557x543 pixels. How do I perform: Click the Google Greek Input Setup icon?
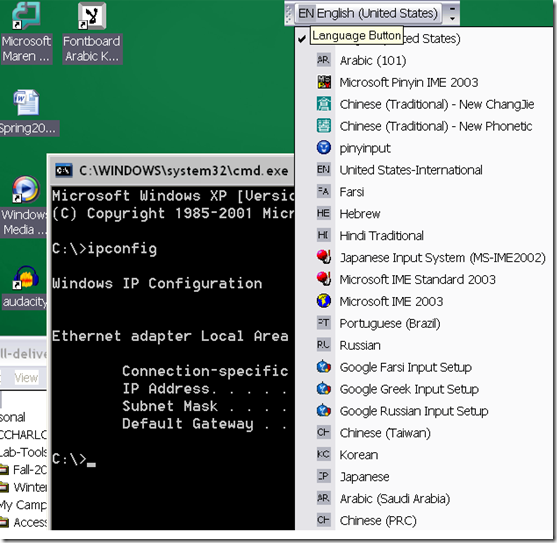pyautogui.click(x=324, y=389)
